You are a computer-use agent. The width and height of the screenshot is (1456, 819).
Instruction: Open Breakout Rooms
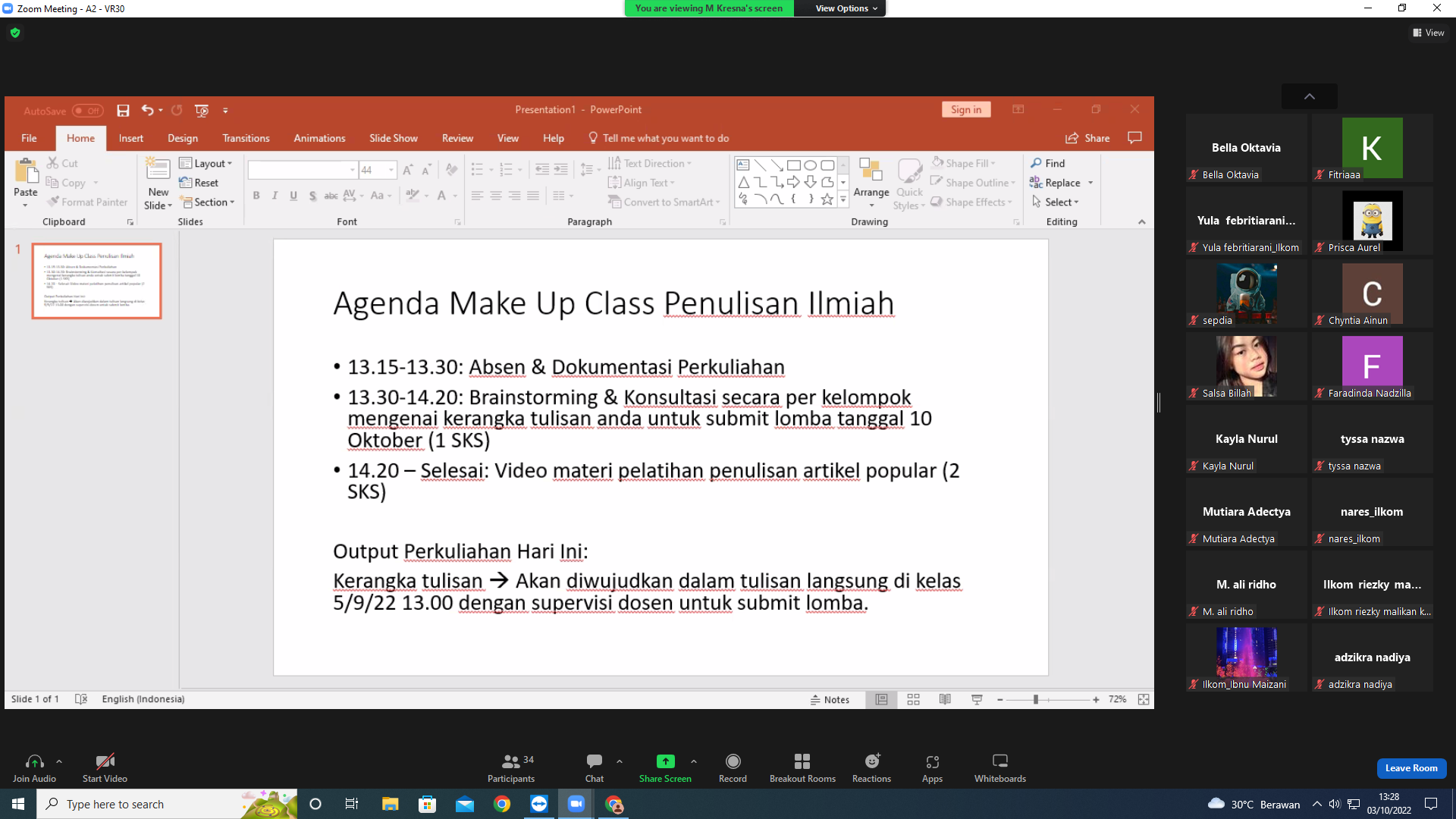802,767
